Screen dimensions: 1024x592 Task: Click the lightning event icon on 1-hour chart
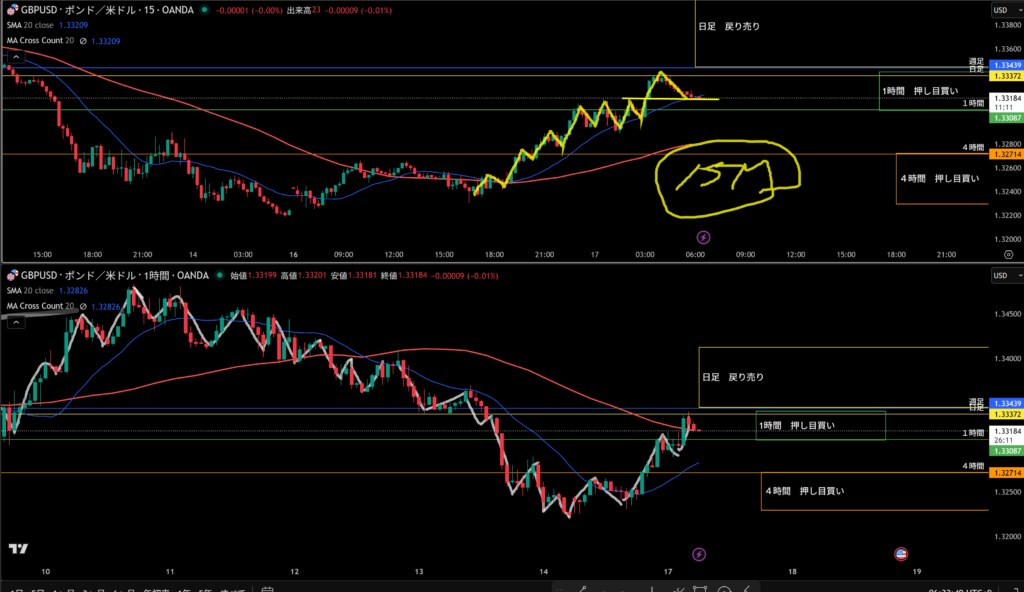click(x=699, y=553)
